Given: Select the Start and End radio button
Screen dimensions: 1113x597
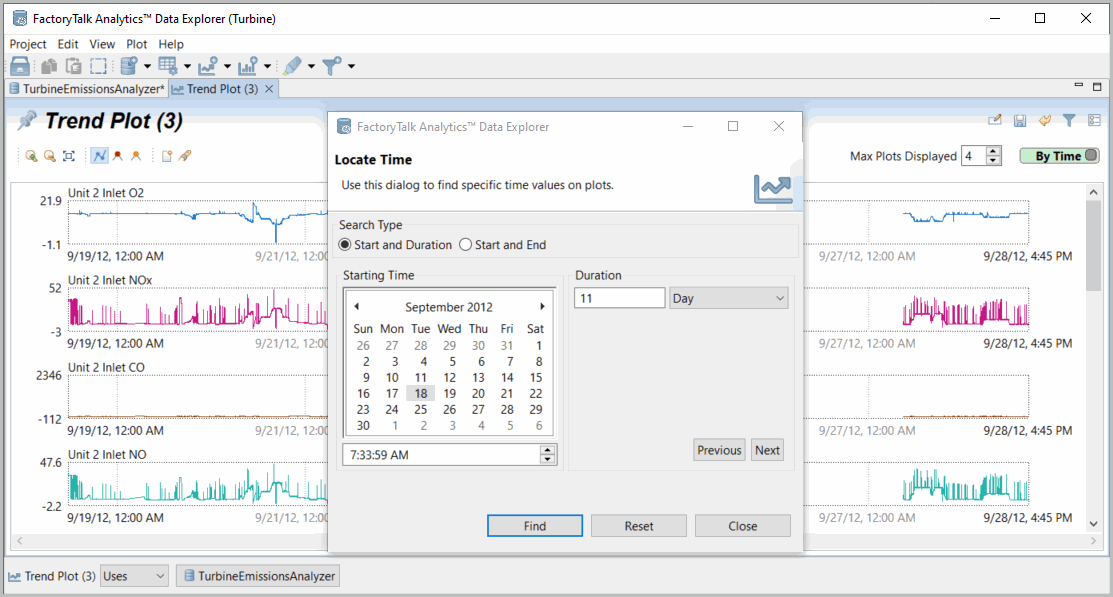Looking at the screenshot, I should [465, 245].
